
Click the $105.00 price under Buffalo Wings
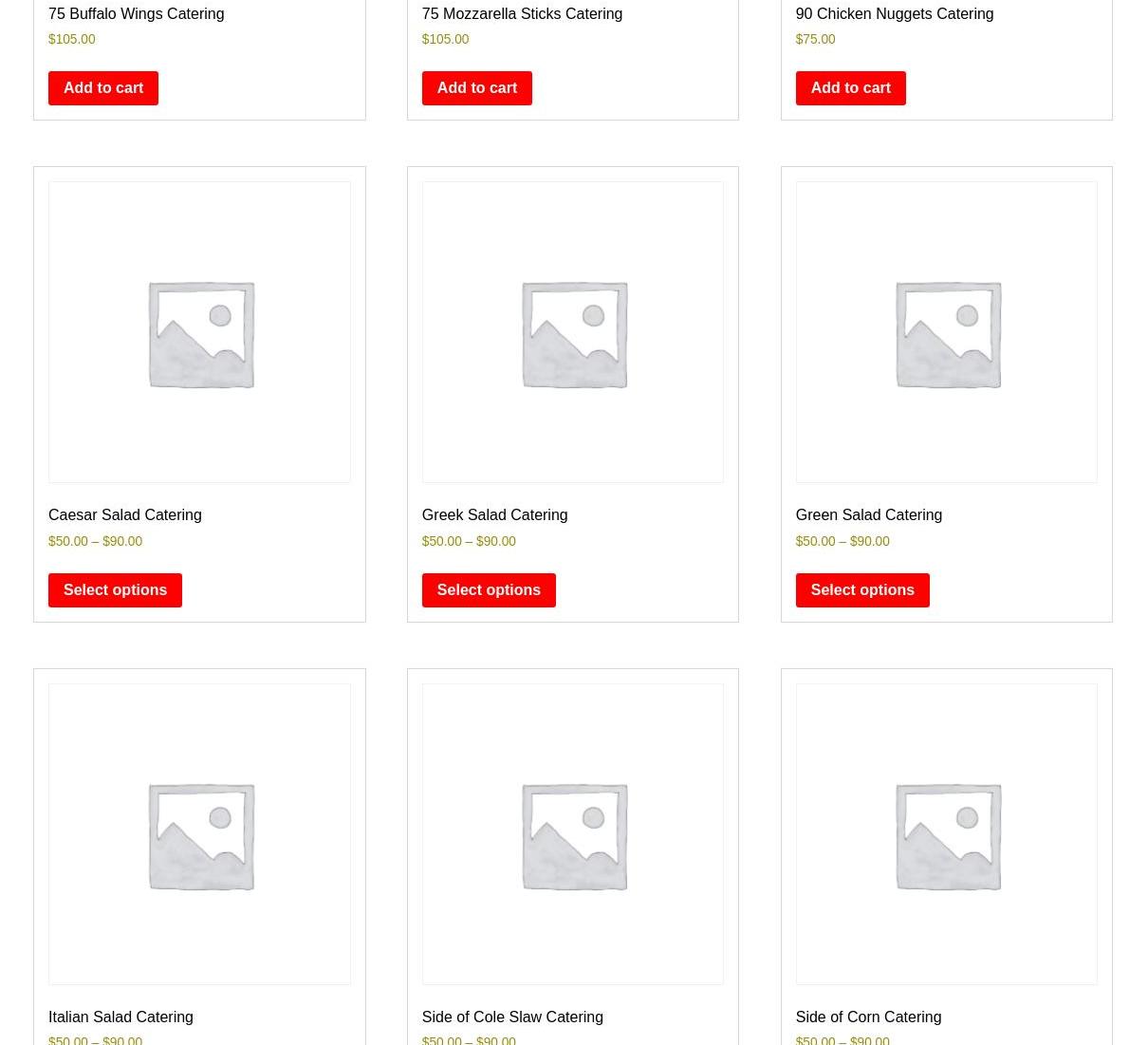pyautogui.click(x=72, y=40)
